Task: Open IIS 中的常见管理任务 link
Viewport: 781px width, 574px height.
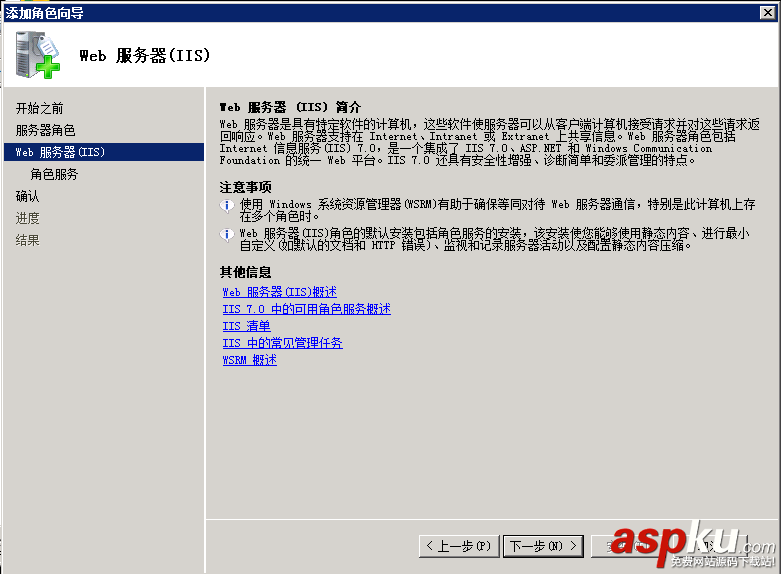Action: [282, 343]
